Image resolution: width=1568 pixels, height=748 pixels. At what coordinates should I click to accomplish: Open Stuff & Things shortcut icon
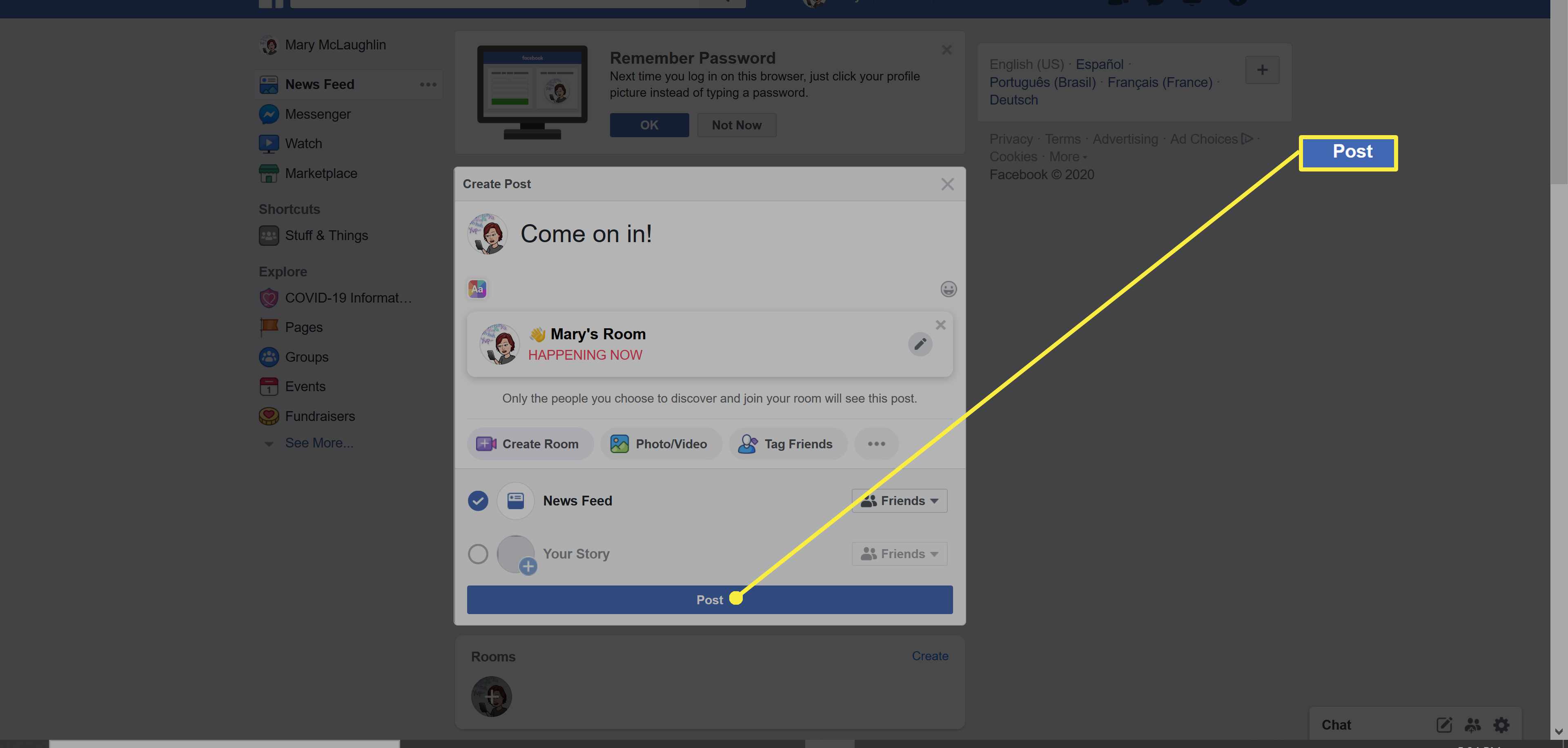point(268,236)
